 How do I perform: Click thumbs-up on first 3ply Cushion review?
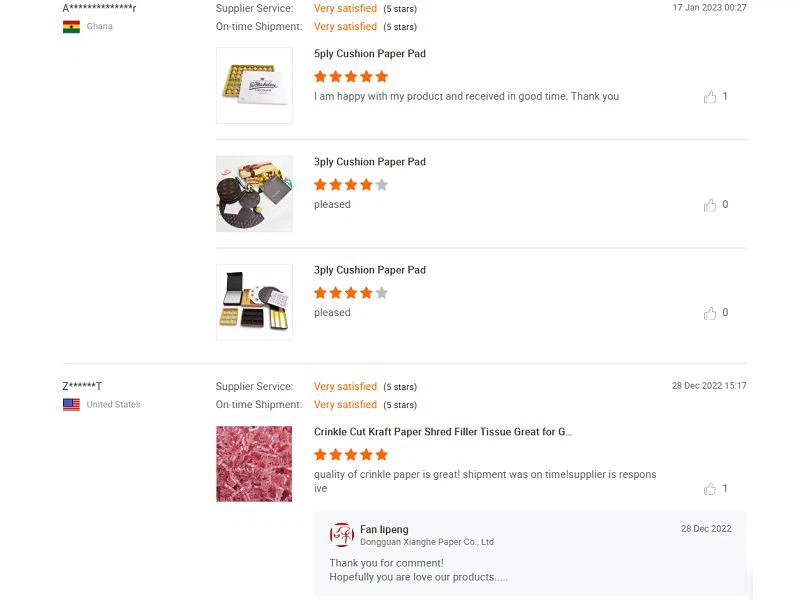pyautogui.click(x=710, y=205)
